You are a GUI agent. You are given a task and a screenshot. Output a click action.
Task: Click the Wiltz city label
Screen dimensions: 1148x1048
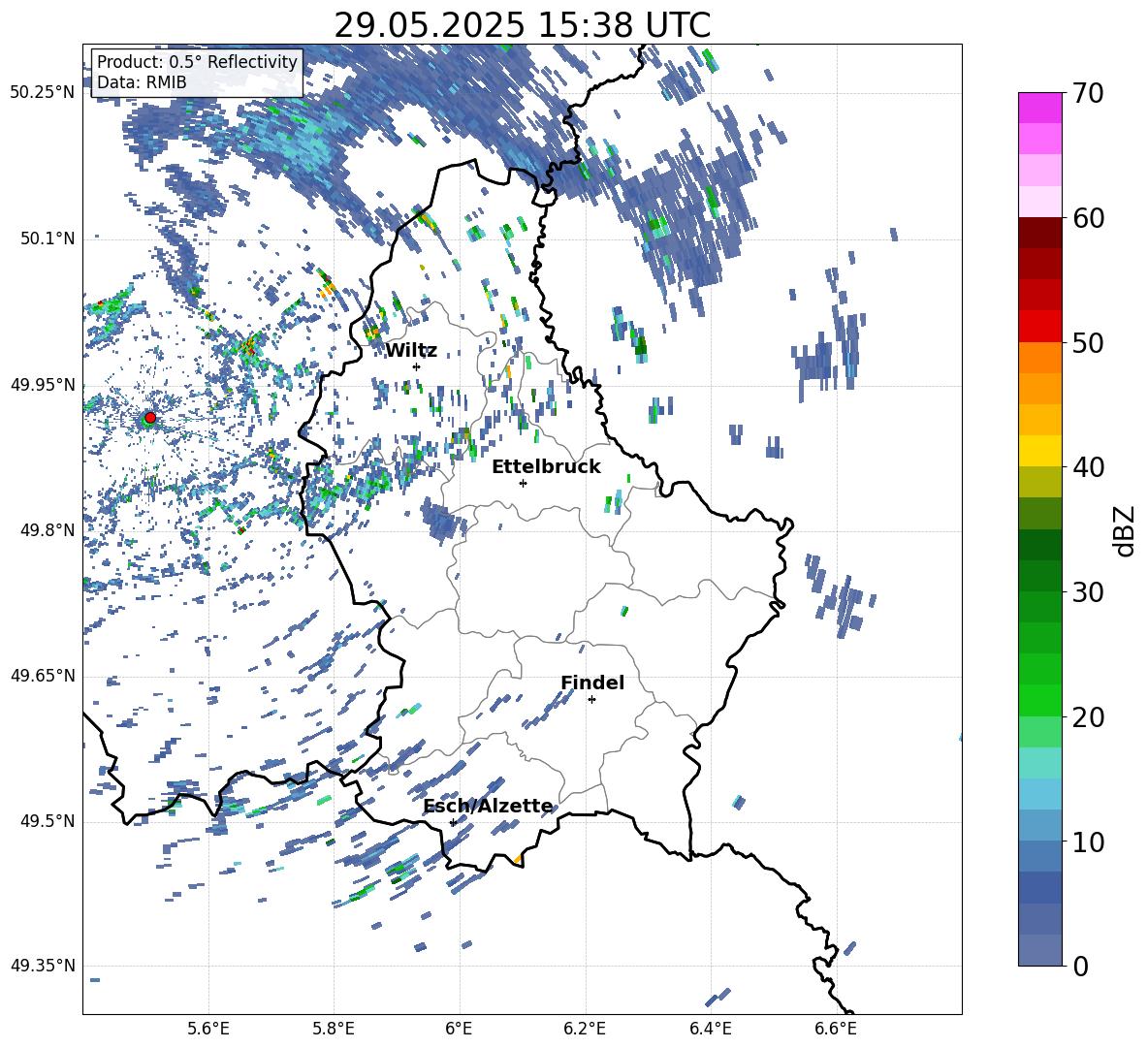(411, 351)
